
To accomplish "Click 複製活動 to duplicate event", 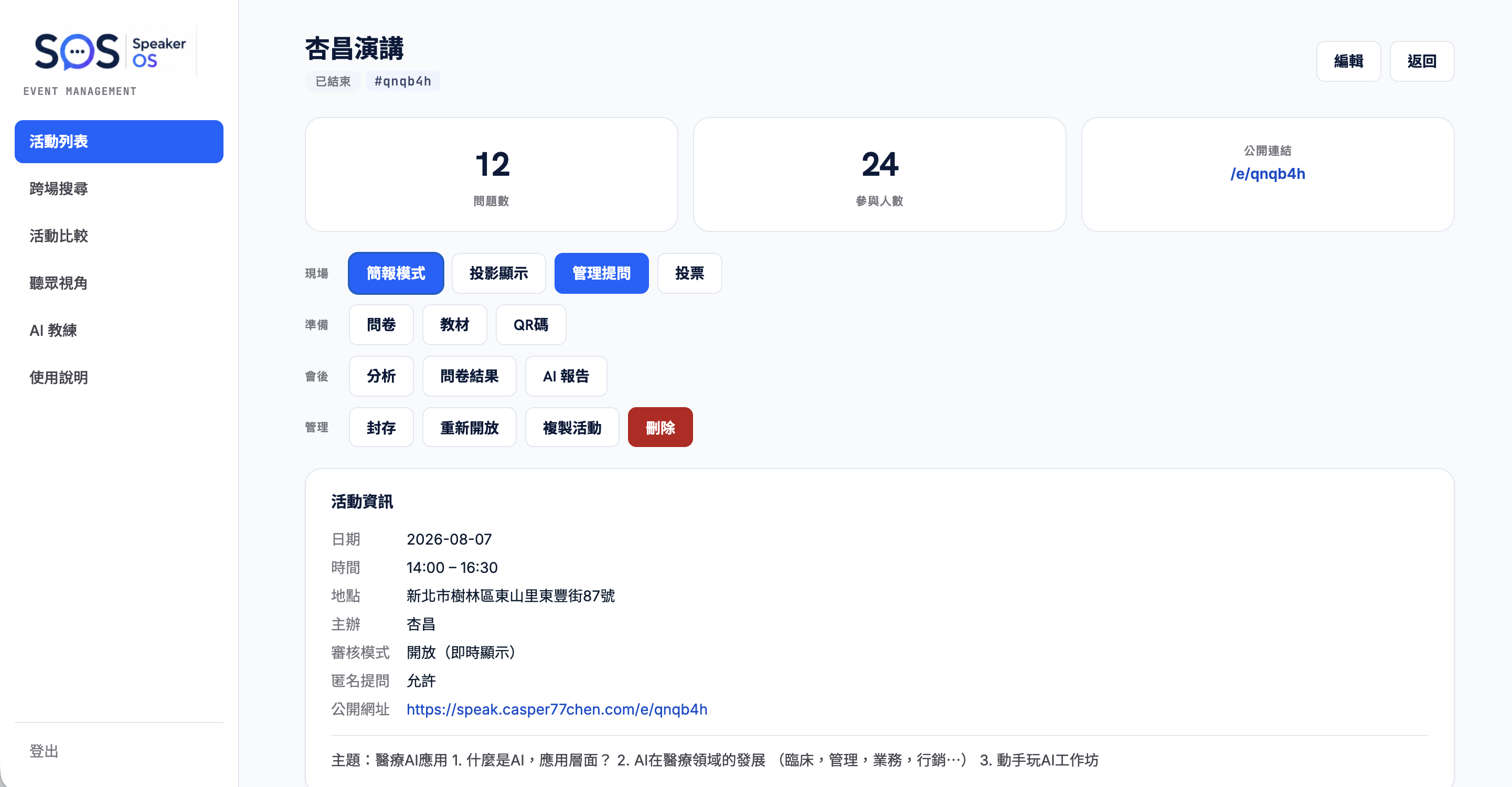I will click(x=572, y=428).
